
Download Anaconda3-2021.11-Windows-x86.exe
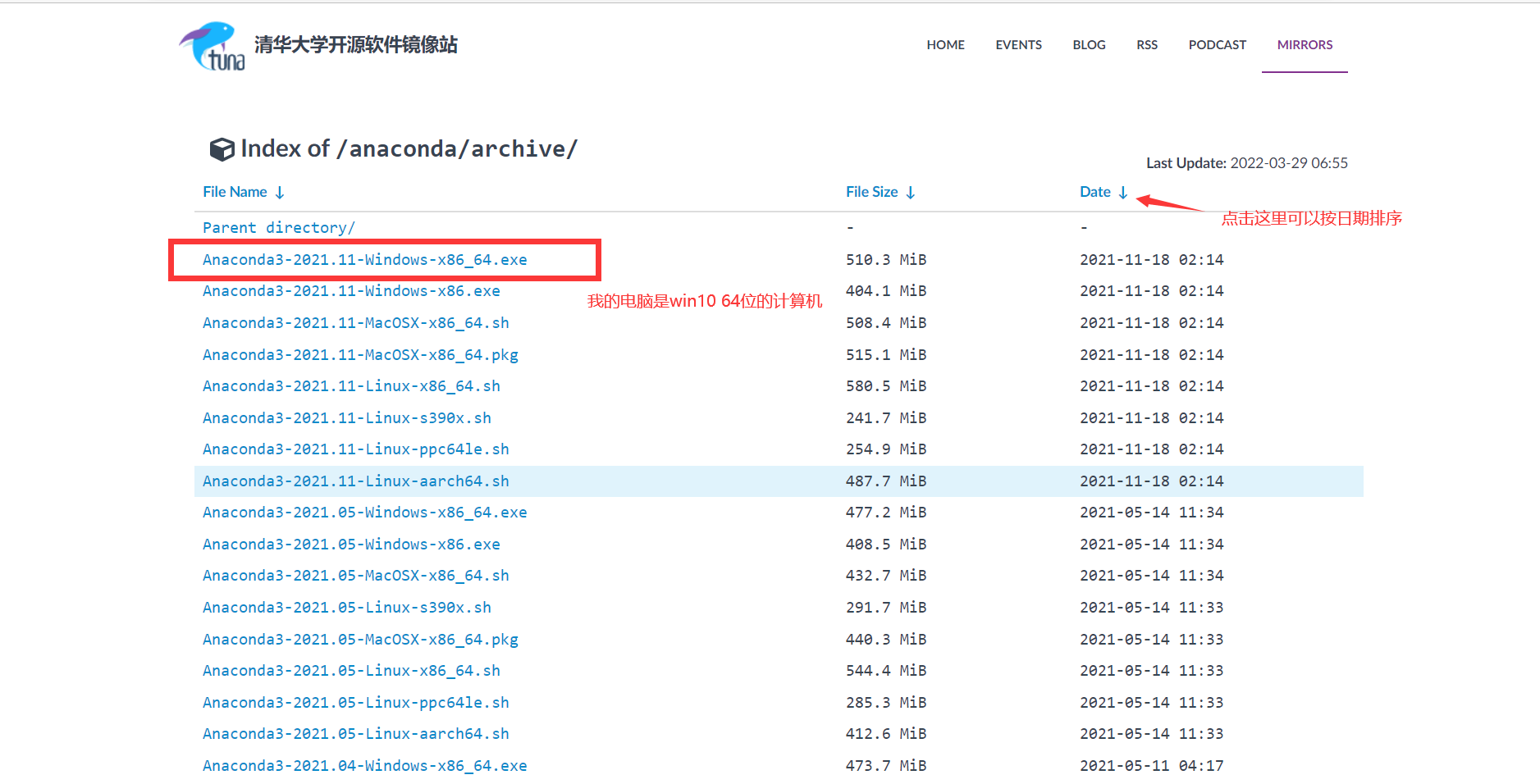[x=351, y=291]
